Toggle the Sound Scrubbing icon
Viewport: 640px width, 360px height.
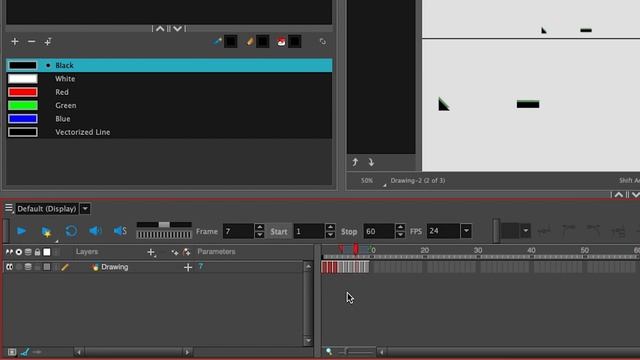pos(120,231)
